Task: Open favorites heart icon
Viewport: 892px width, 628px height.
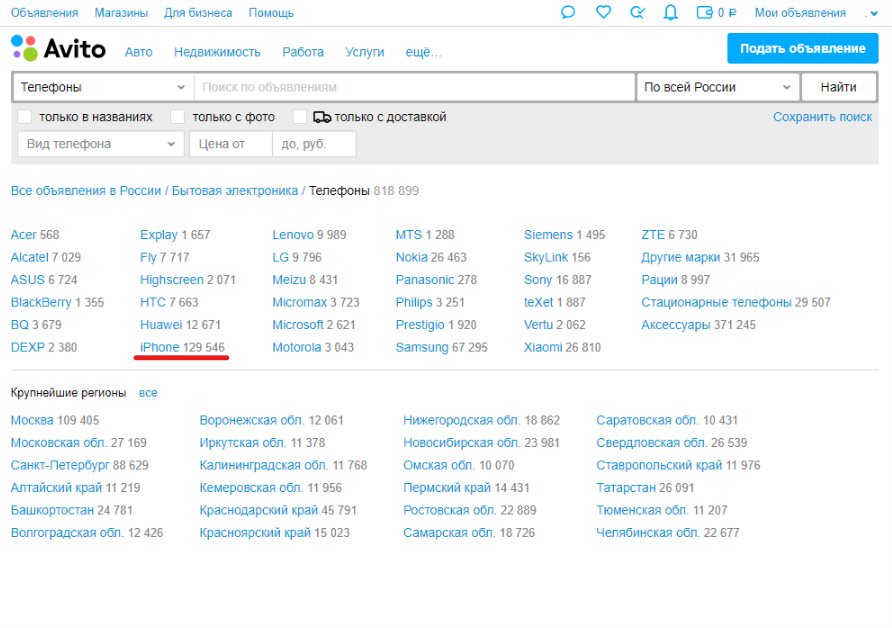Action: (603, 12)
